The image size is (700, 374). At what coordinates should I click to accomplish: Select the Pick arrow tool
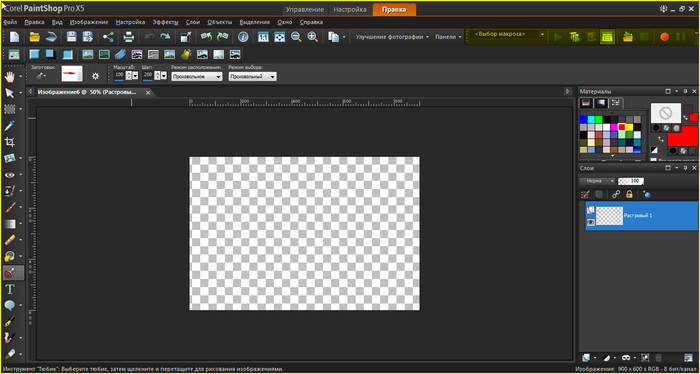coord(9,93)
